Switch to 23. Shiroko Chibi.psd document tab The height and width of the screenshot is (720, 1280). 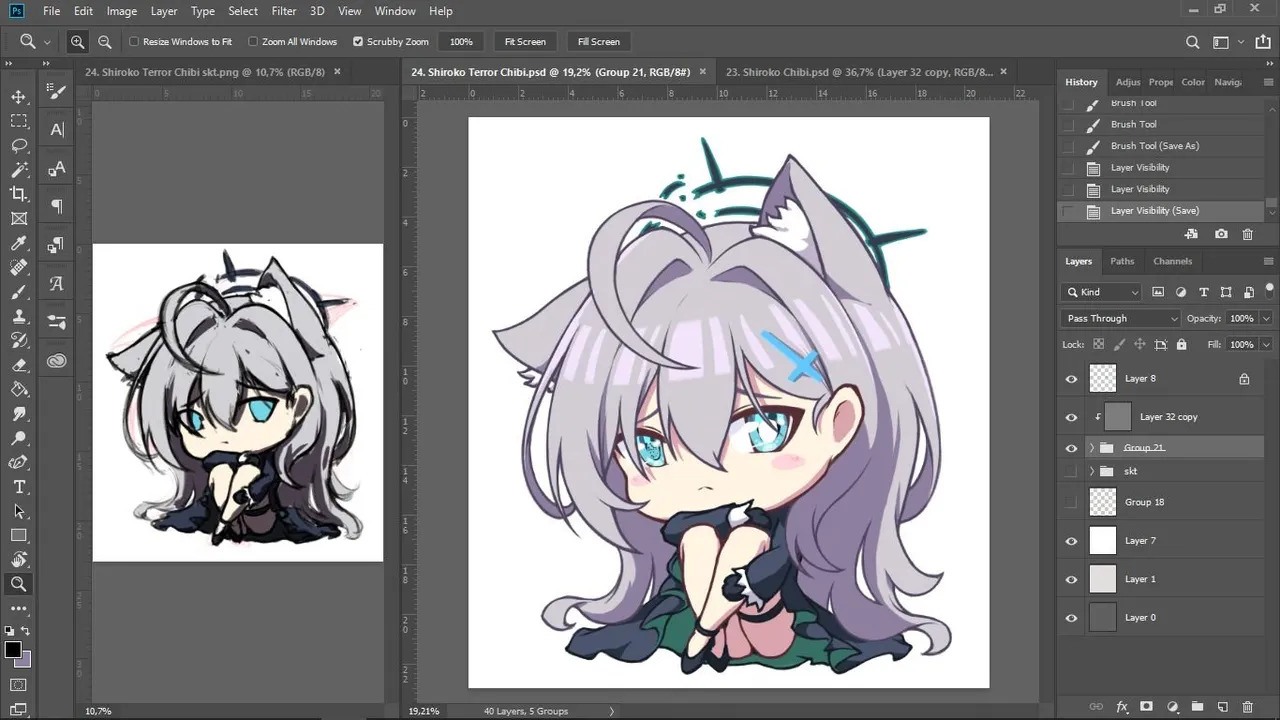859,72
